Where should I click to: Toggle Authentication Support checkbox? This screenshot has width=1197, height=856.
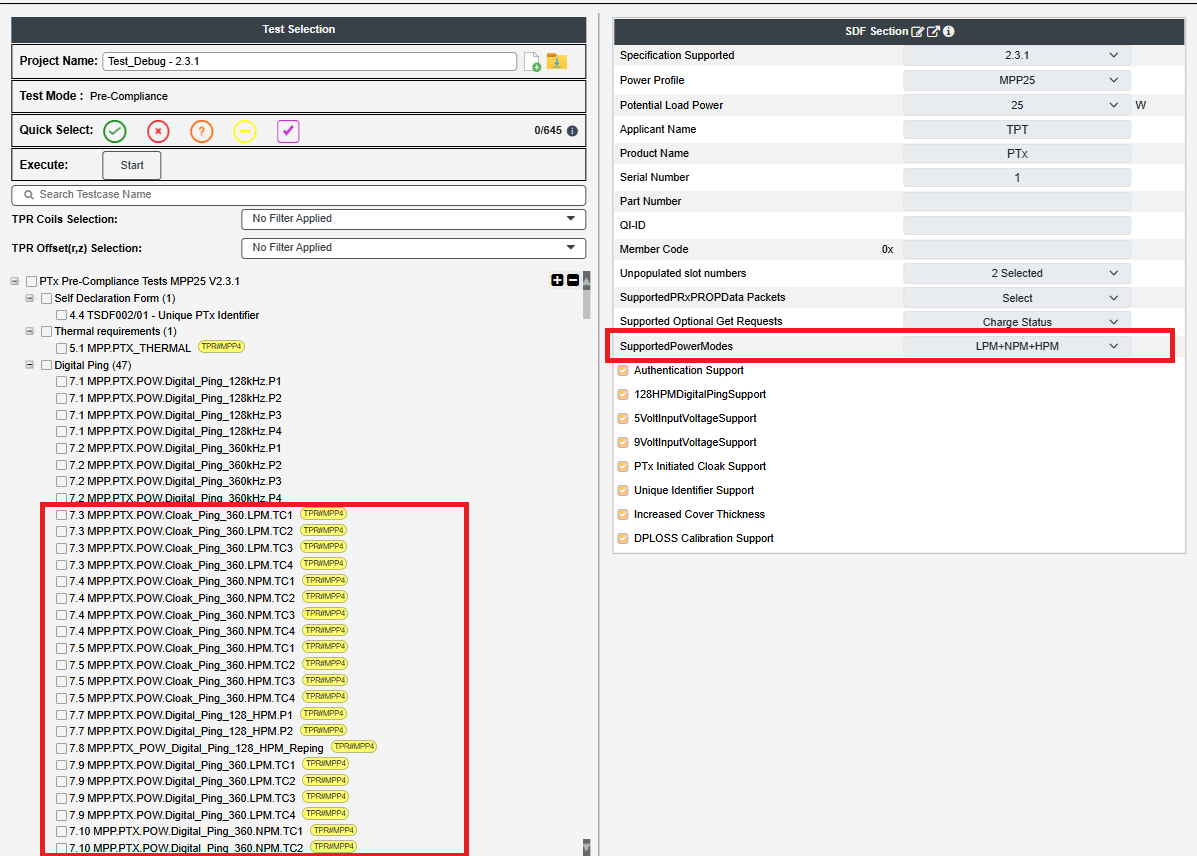623,370
